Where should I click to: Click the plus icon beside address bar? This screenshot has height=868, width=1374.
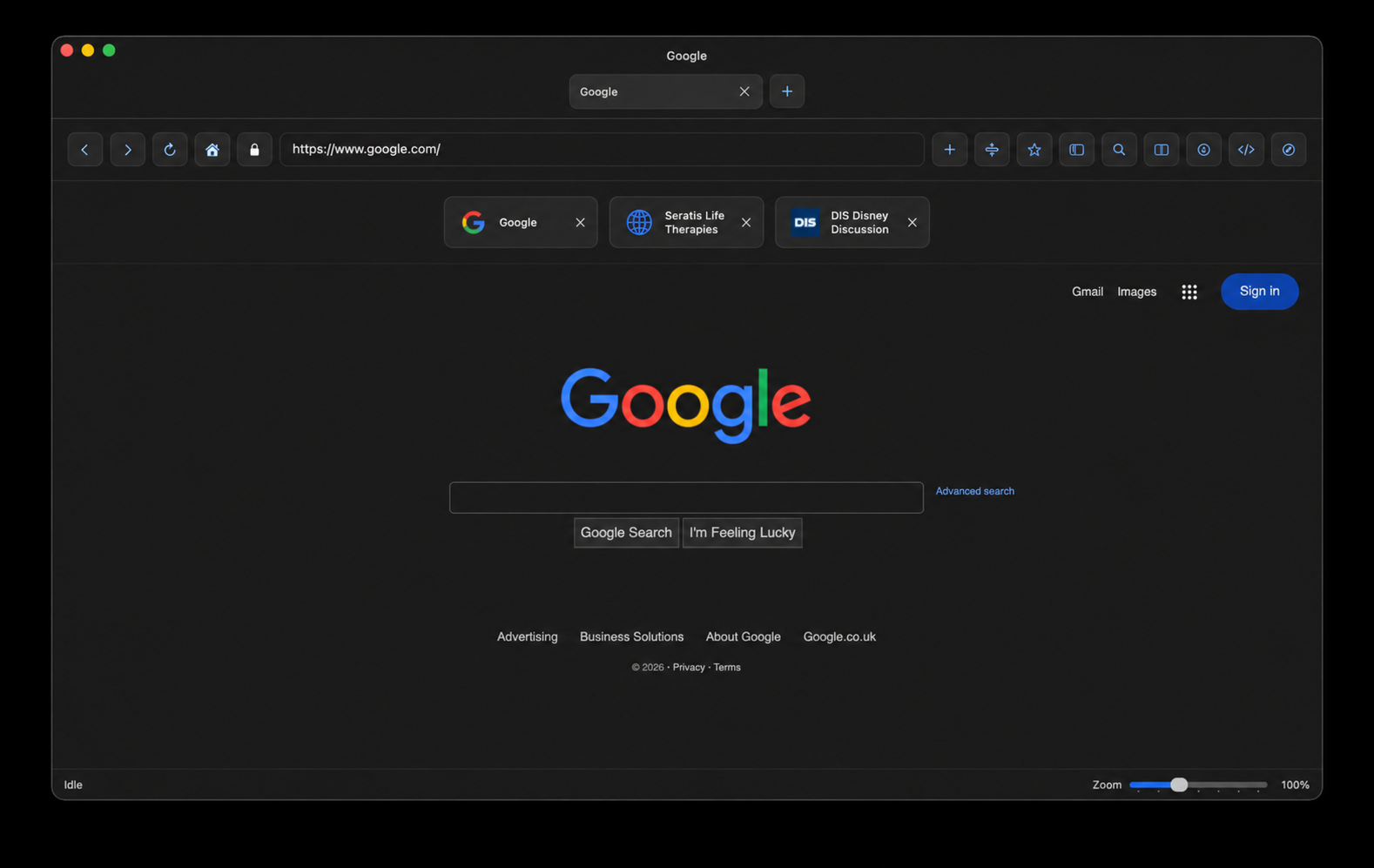pos(949,150)
